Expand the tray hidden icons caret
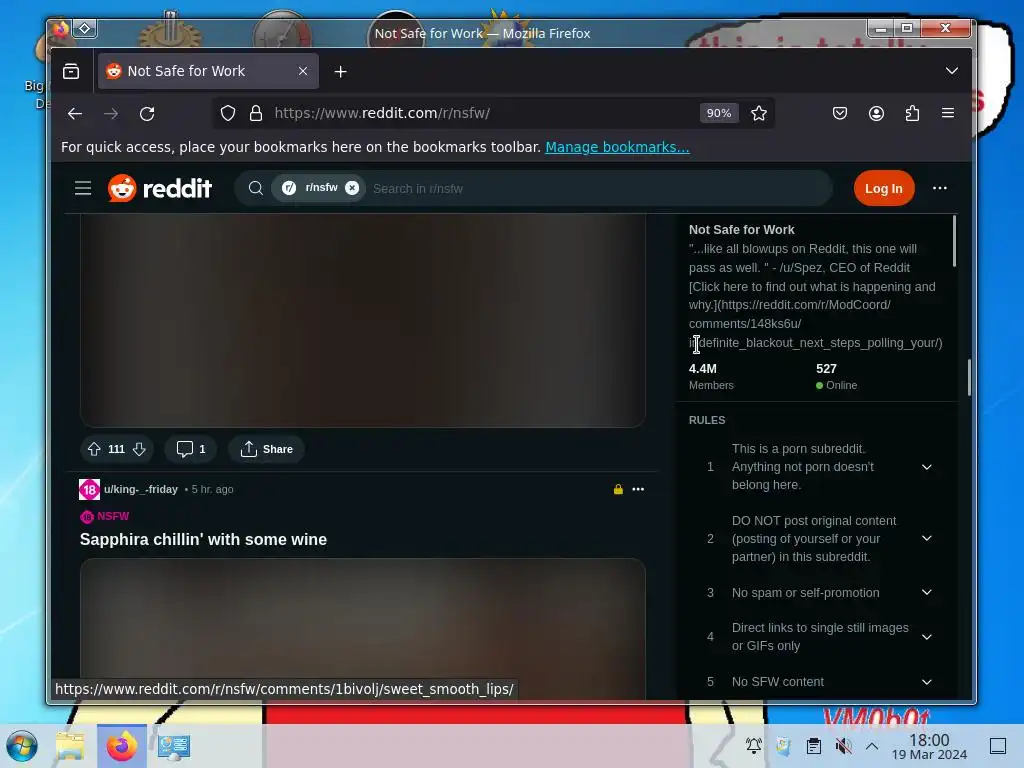Screen dimensions: 1024x768 [x=872, y=746]
